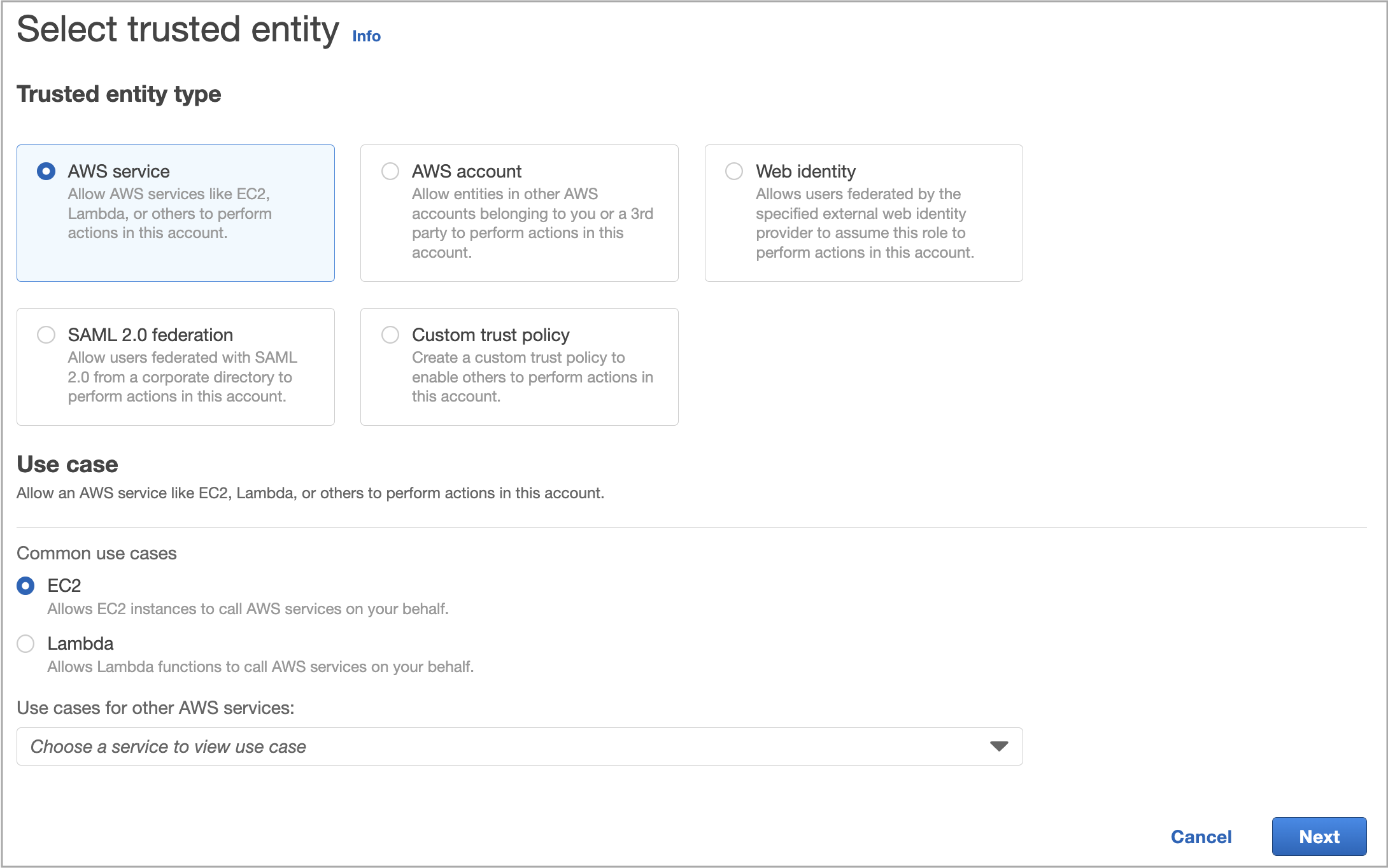Click the Custom trust policy card

click(519, 367)
